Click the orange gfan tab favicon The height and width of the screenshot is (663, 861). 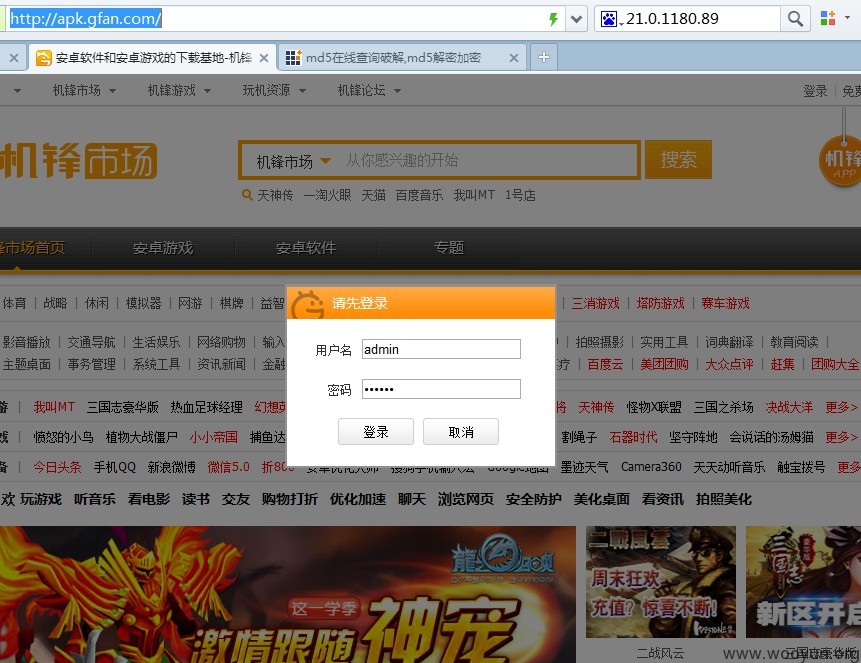pyautogui.click(x=43, y=58)
